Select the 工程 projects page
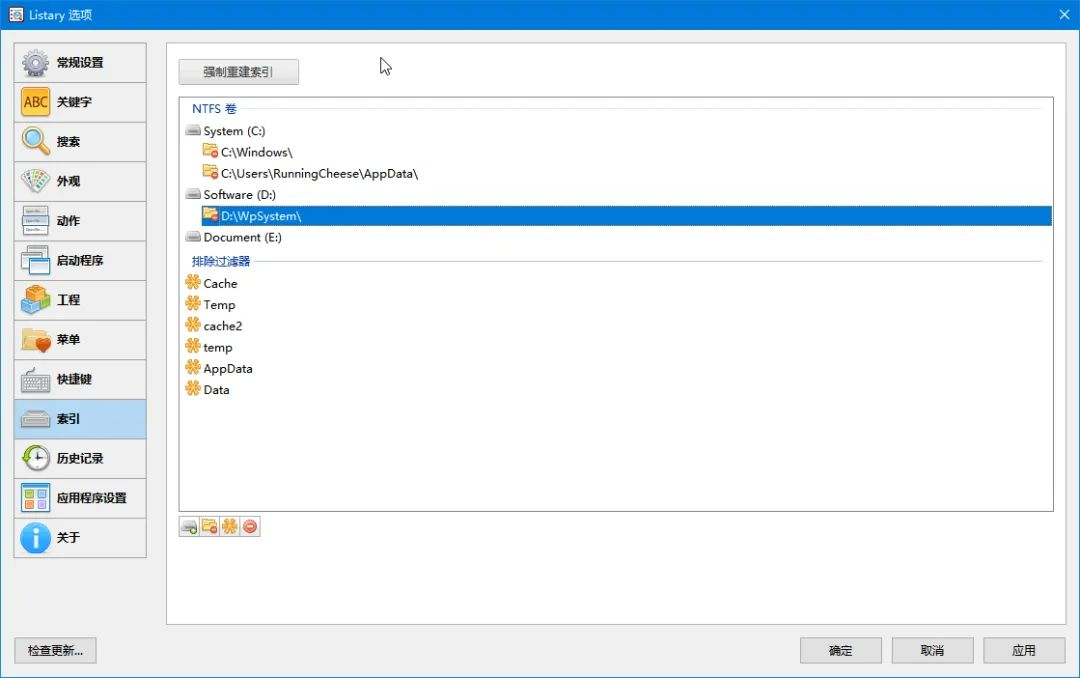This screenshot has width=1080, height=678. [80, 300]
